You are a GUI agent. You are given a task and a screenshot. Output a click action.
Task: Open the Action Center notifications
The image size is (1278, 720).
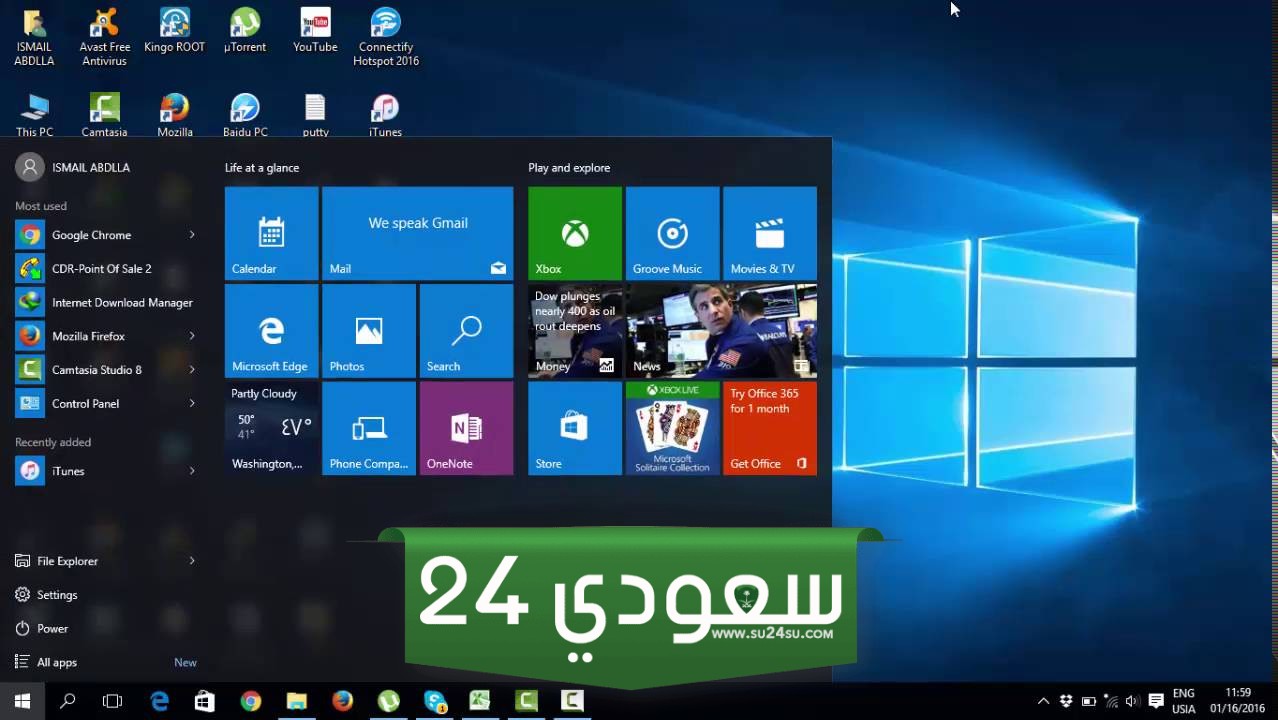tap(1156, 701)
